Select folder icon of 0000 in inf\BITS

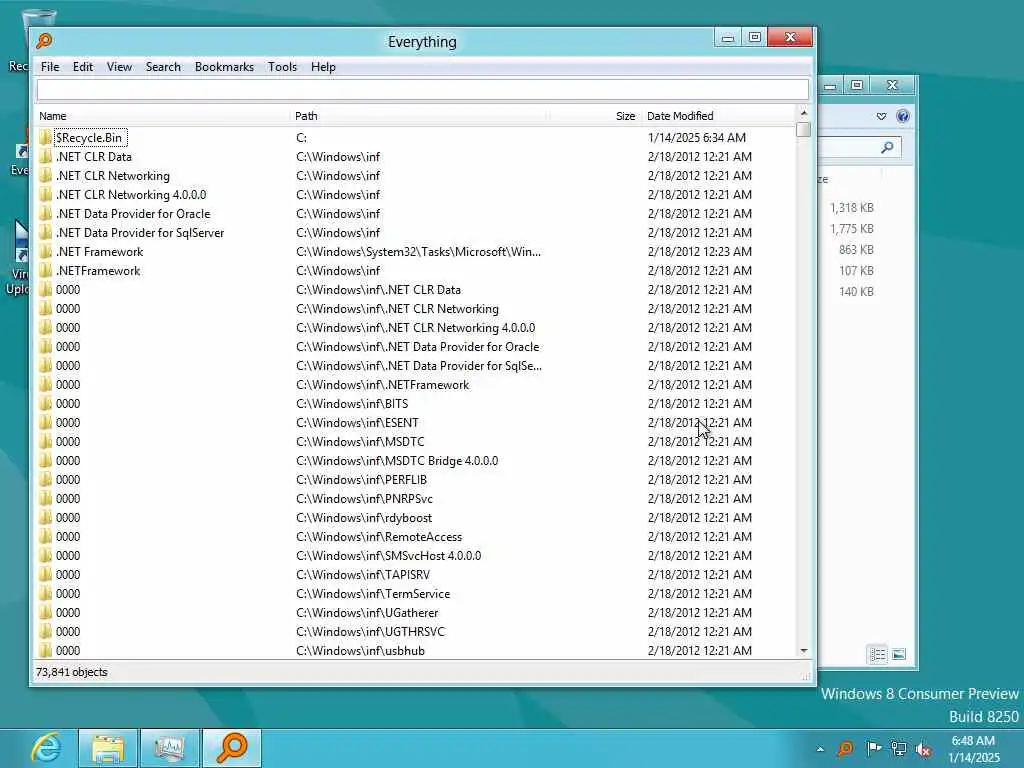(x=45, y=404)
